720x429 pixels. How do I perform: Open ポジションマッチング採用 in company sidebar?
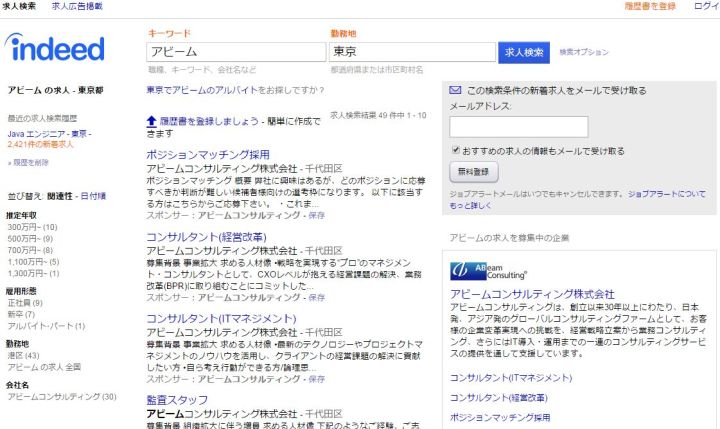(500, 417)
